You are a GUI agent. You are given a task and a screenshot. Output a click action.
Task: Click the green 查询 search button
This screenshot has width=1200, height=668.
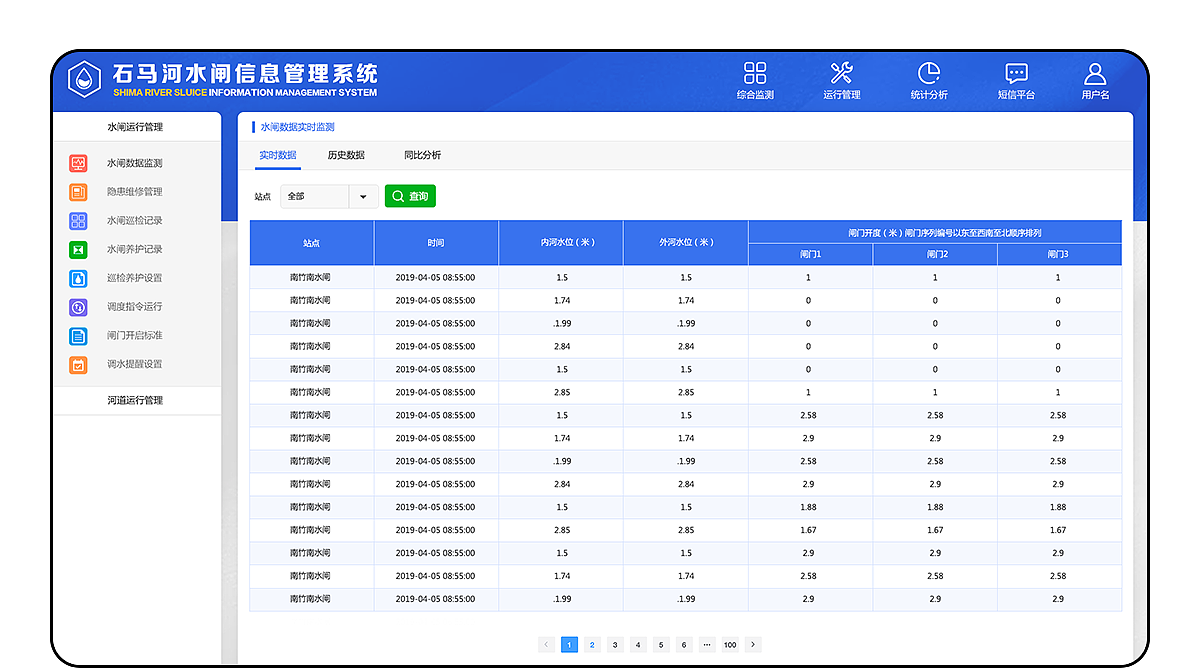point(410,196)
